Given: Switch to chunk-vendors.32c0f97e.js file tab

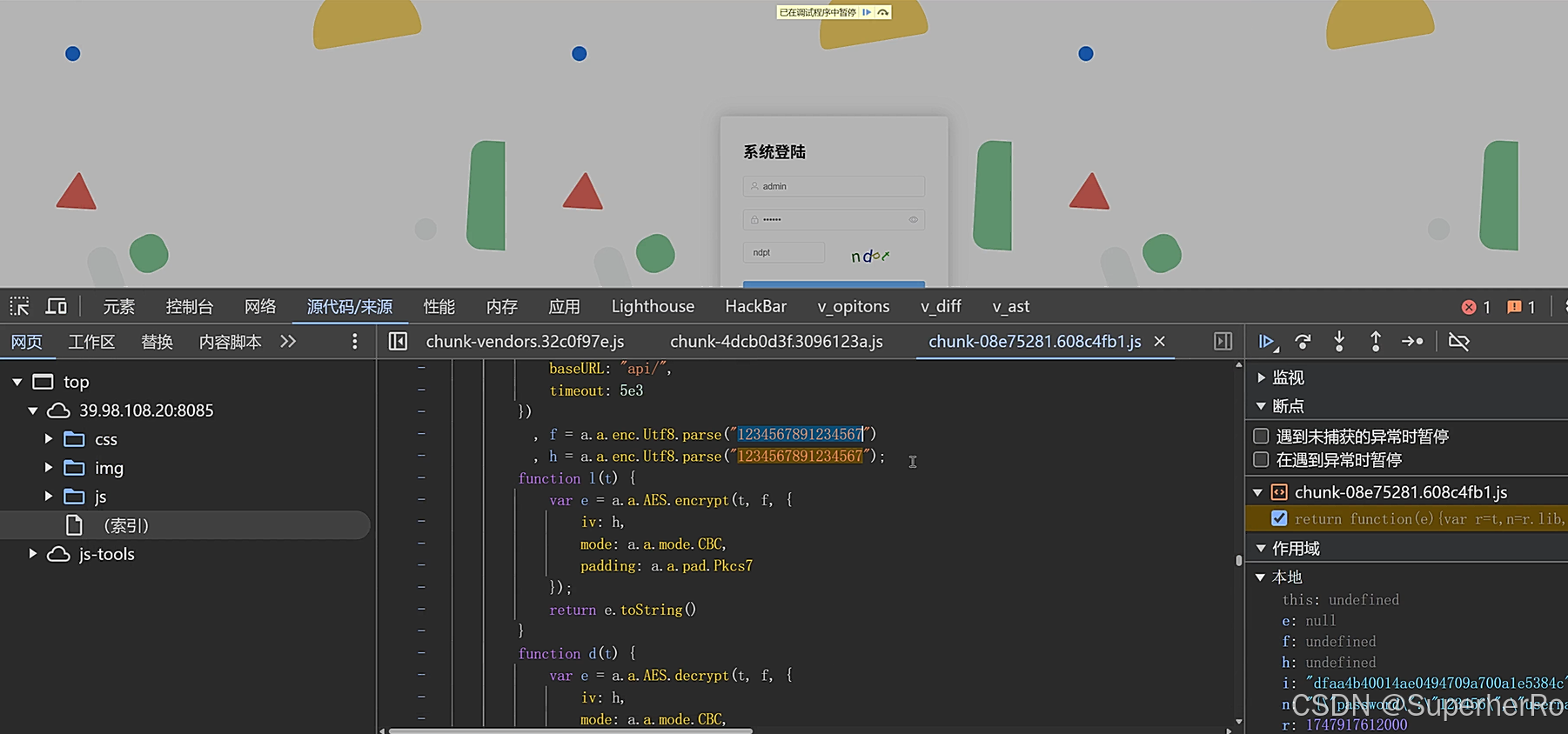Looking at the screenshot, I should 525,342.
